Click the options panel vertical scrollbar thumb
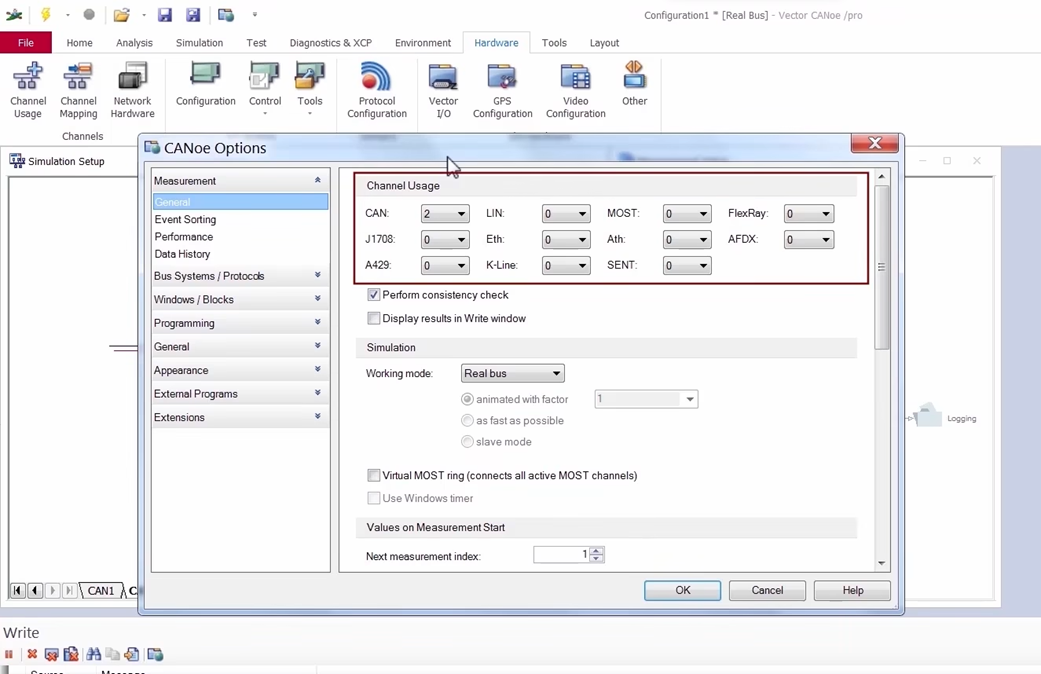 (882, 267)
